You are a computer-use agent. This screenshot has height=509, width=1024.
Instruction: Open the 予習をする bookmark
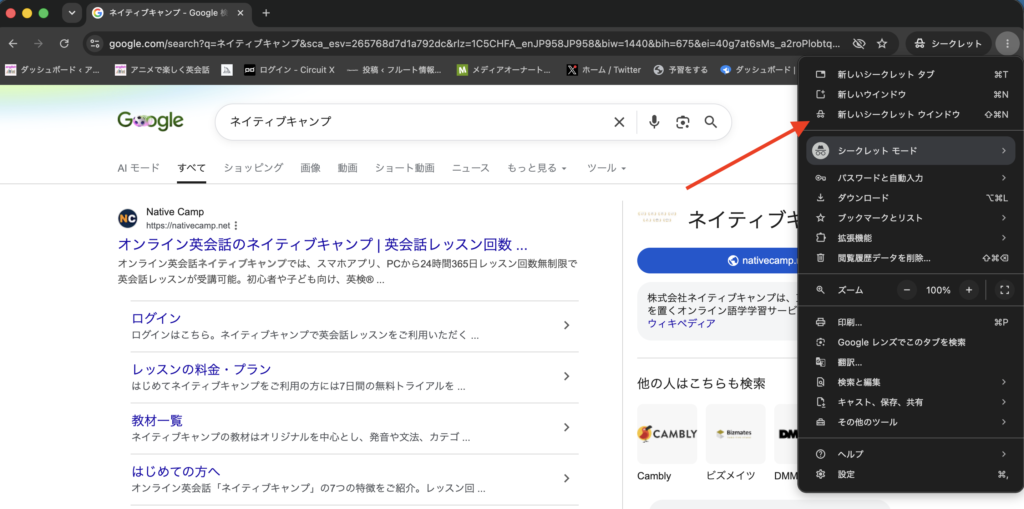tap(680, 69)
